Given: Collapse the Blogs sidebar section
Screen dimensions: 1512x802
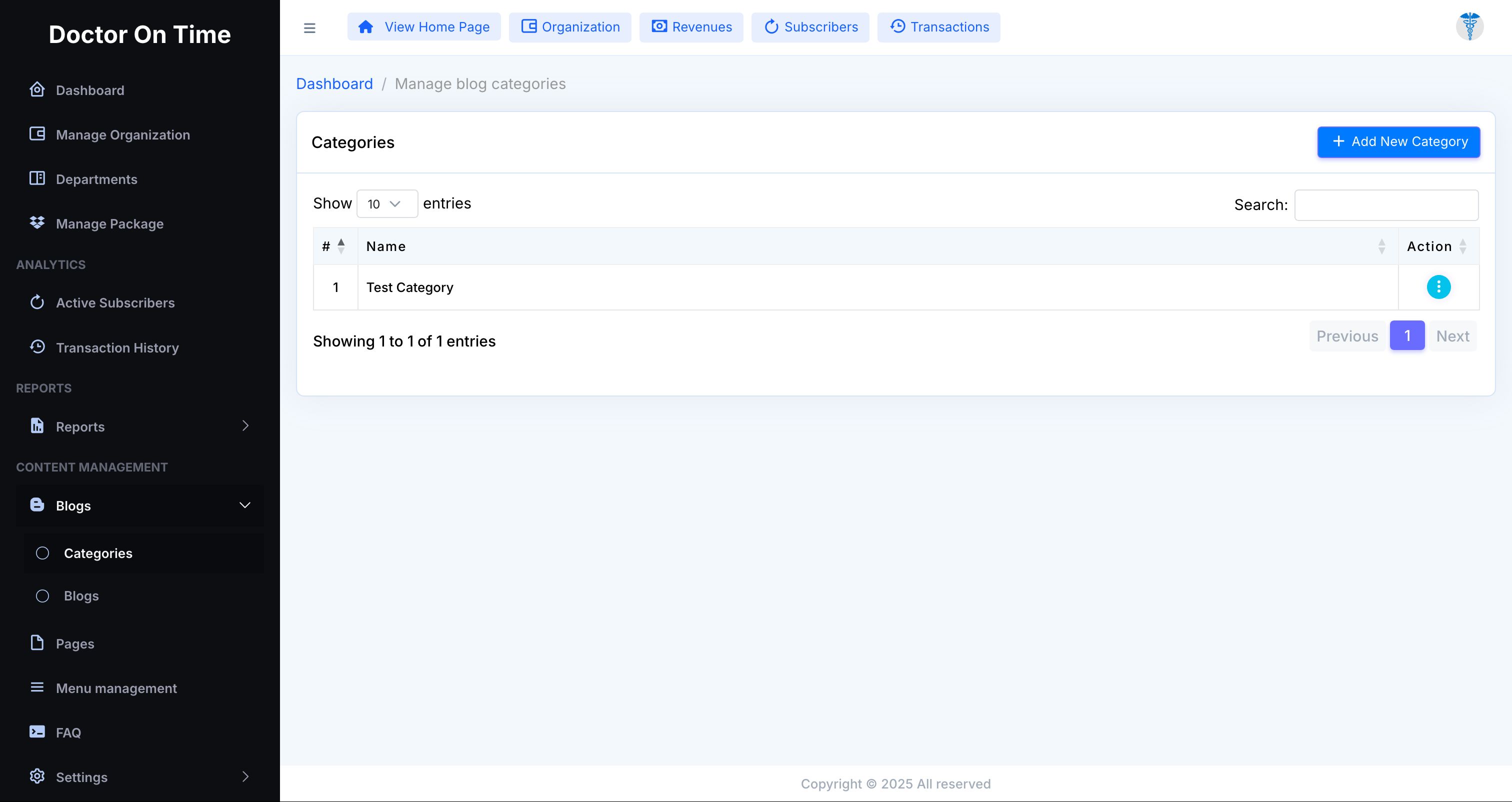Looking at the screenshot, I should [x=245, y=505].
